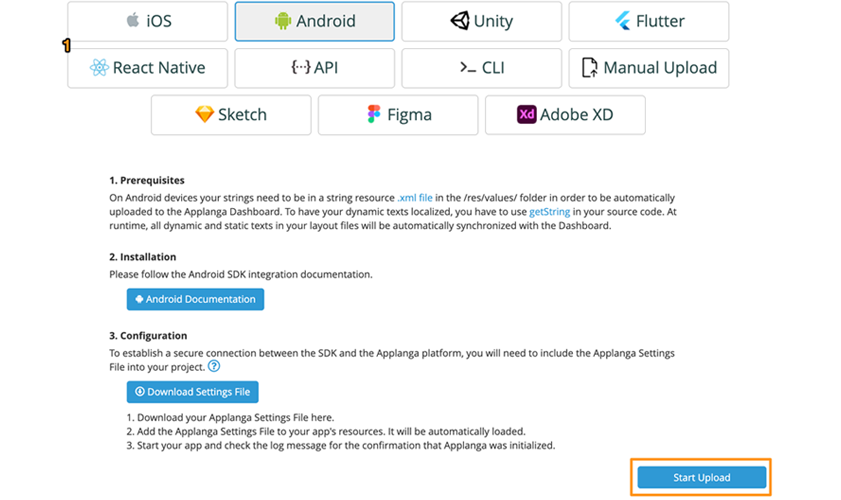Select the iOS platform with Apple logo
Image resolution: width=841 pixels, height=500 pixels.
coord(147,21)
